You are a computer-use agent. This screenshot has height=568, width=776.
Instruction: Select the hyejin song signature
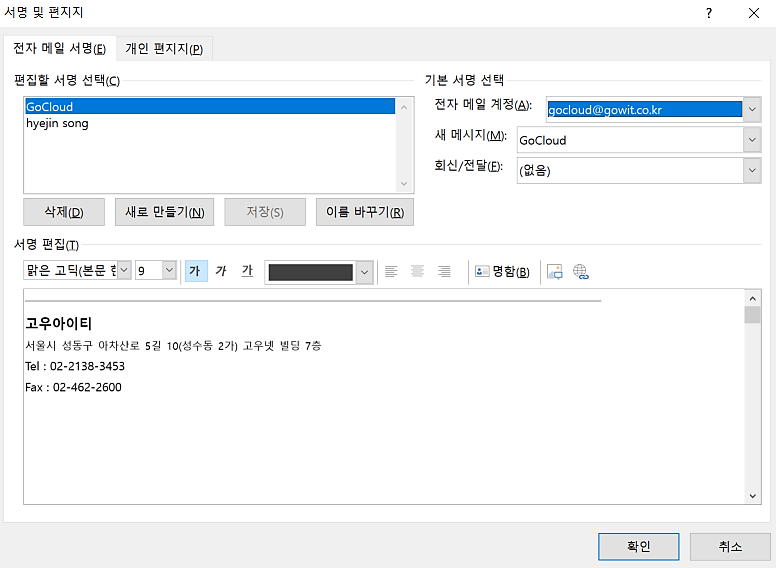(57, 123)
